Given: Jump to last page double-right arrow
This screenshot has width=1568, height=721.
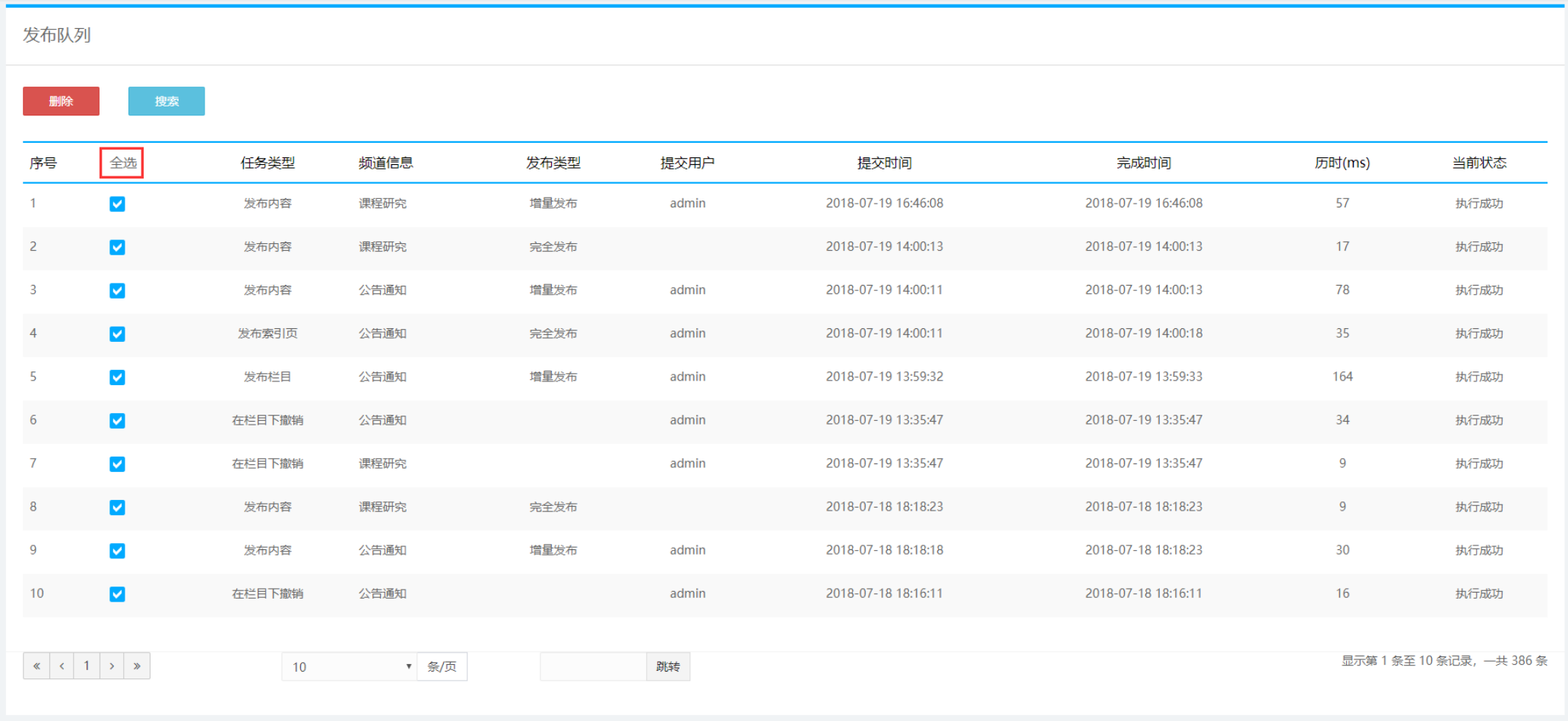Looking at the screenshot, I should click(x=137, y=666).
